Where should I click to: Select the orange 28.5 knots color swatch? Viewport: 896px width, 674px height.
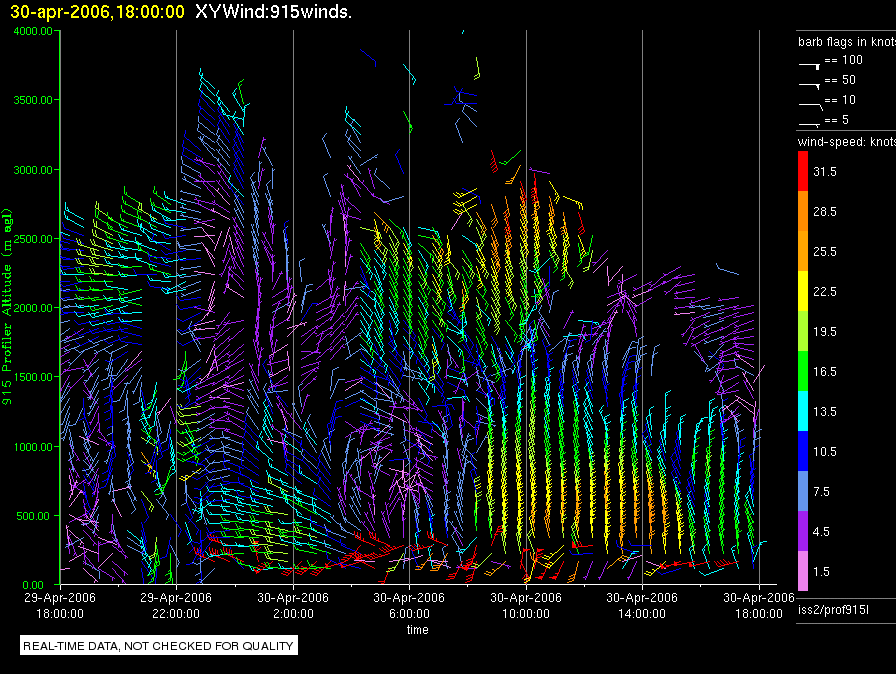(804, 212)
